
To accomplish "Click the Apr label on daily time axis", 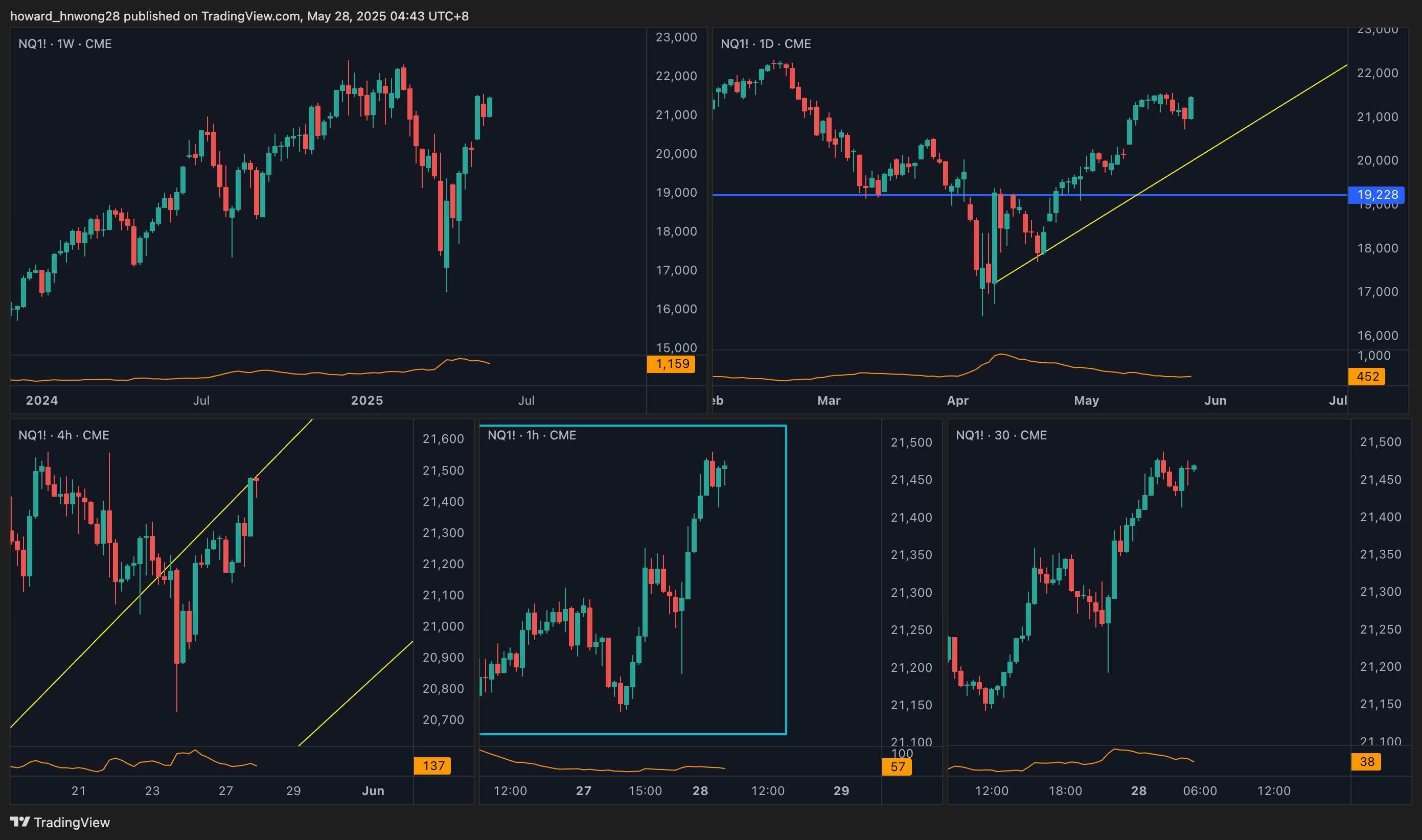I will 958,400.
